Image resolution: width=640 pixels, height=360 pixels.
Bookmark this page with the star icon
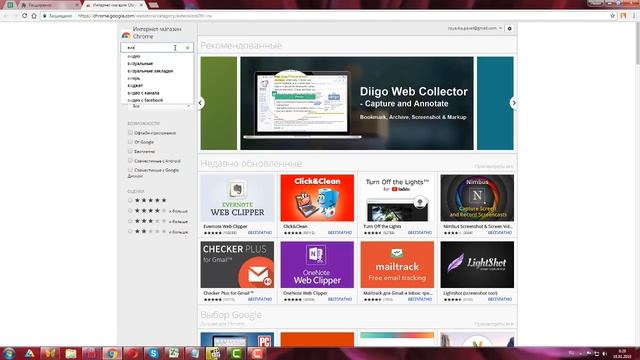pyautogui.click(x=612, y=16)
